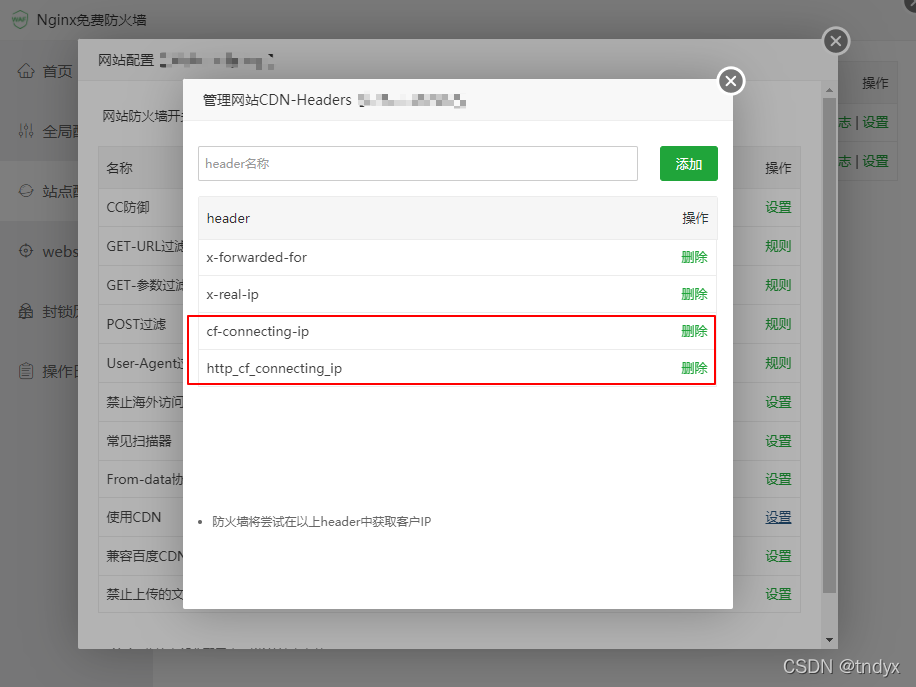Open 规则 for the User-Agent row
This screenshot has height=687, width=916.
[778, 363]
